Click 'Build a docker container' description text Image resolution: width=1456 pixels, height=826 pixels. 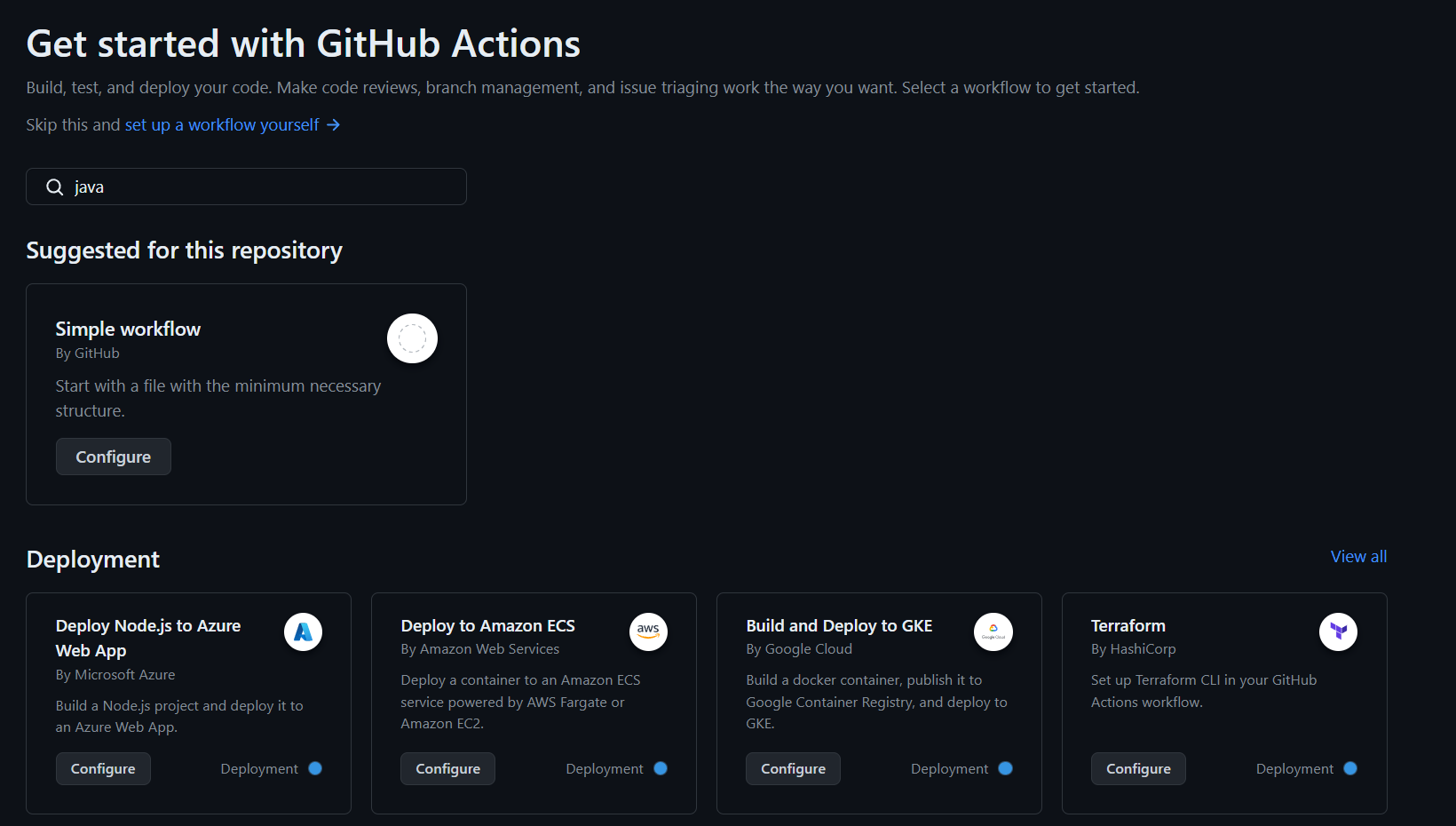coord(876,702)
